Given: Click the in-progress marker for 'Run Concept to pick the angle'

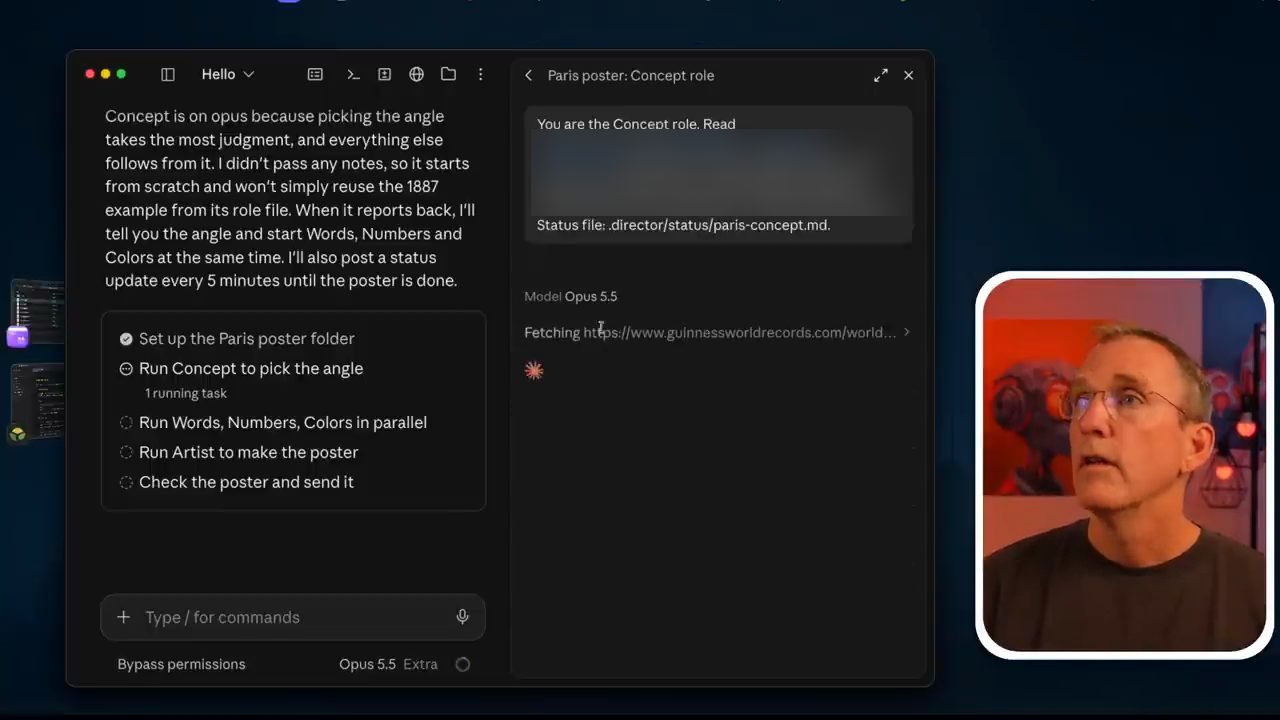Looking at the screenshot, I should click(x=126, y=369).
